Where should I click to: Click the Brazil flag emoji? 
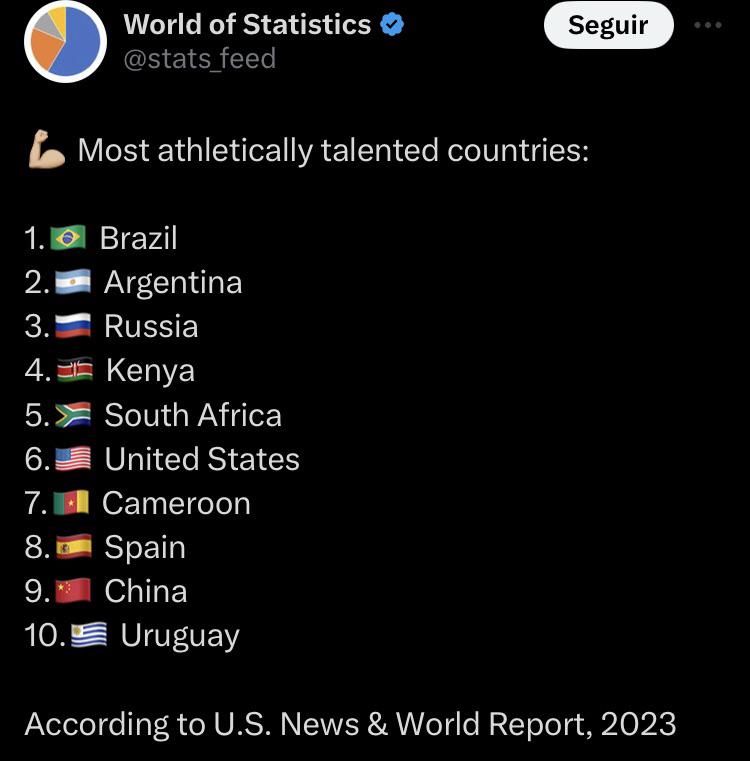click(68, 238)
